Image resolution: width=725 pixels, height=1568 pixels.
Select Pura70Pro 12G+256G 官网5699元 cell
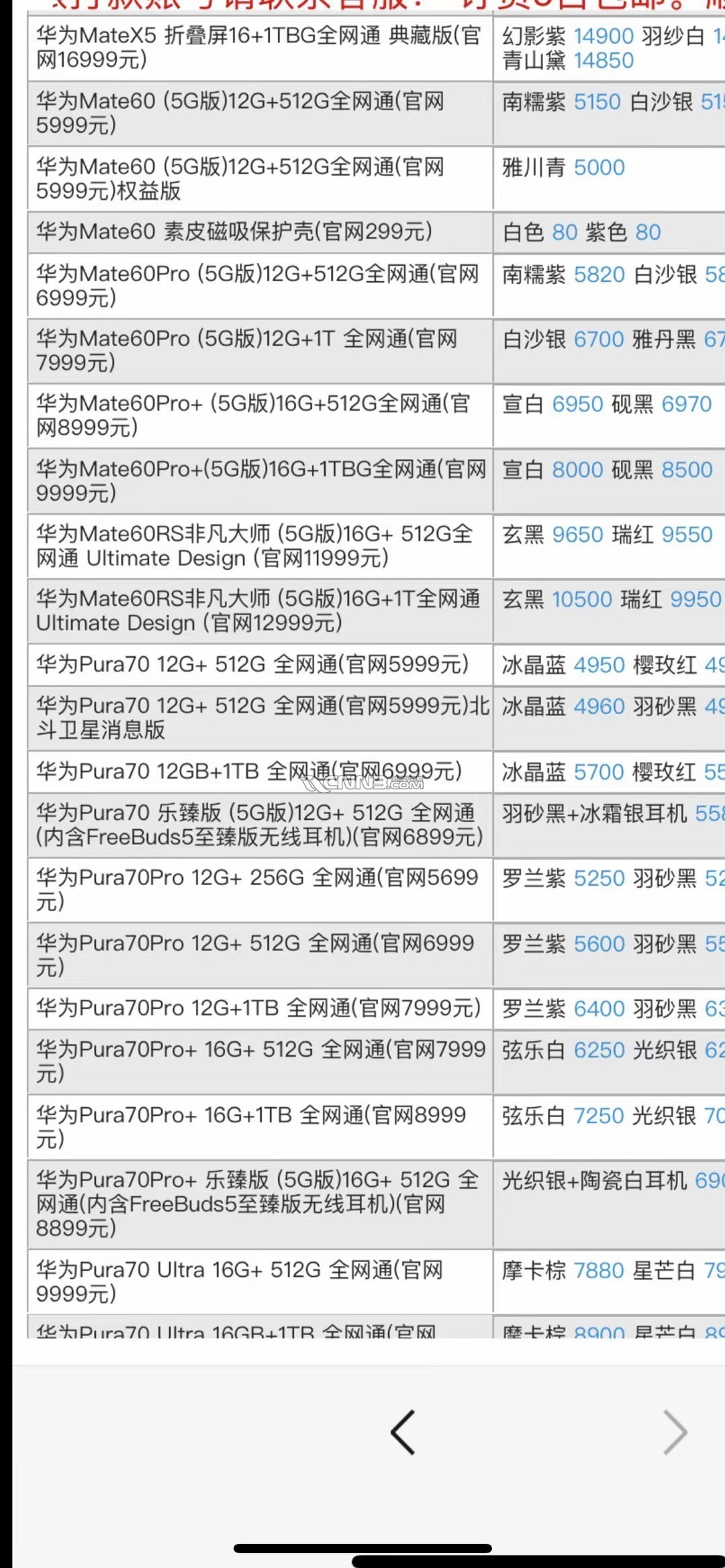click(x=260, y=890)
